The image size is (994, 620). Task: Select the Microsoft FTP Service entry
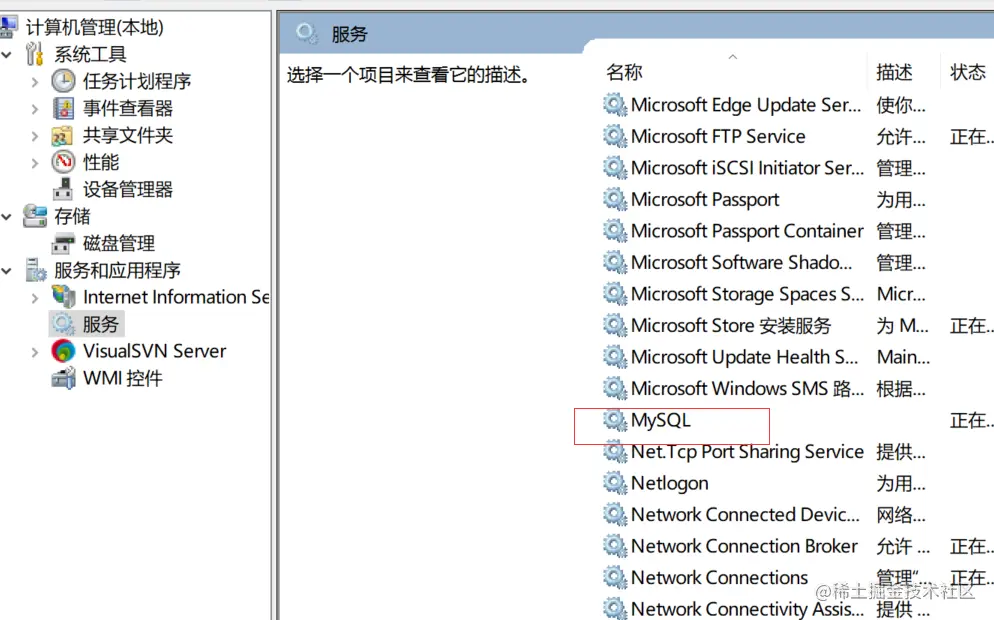point(718,136)
